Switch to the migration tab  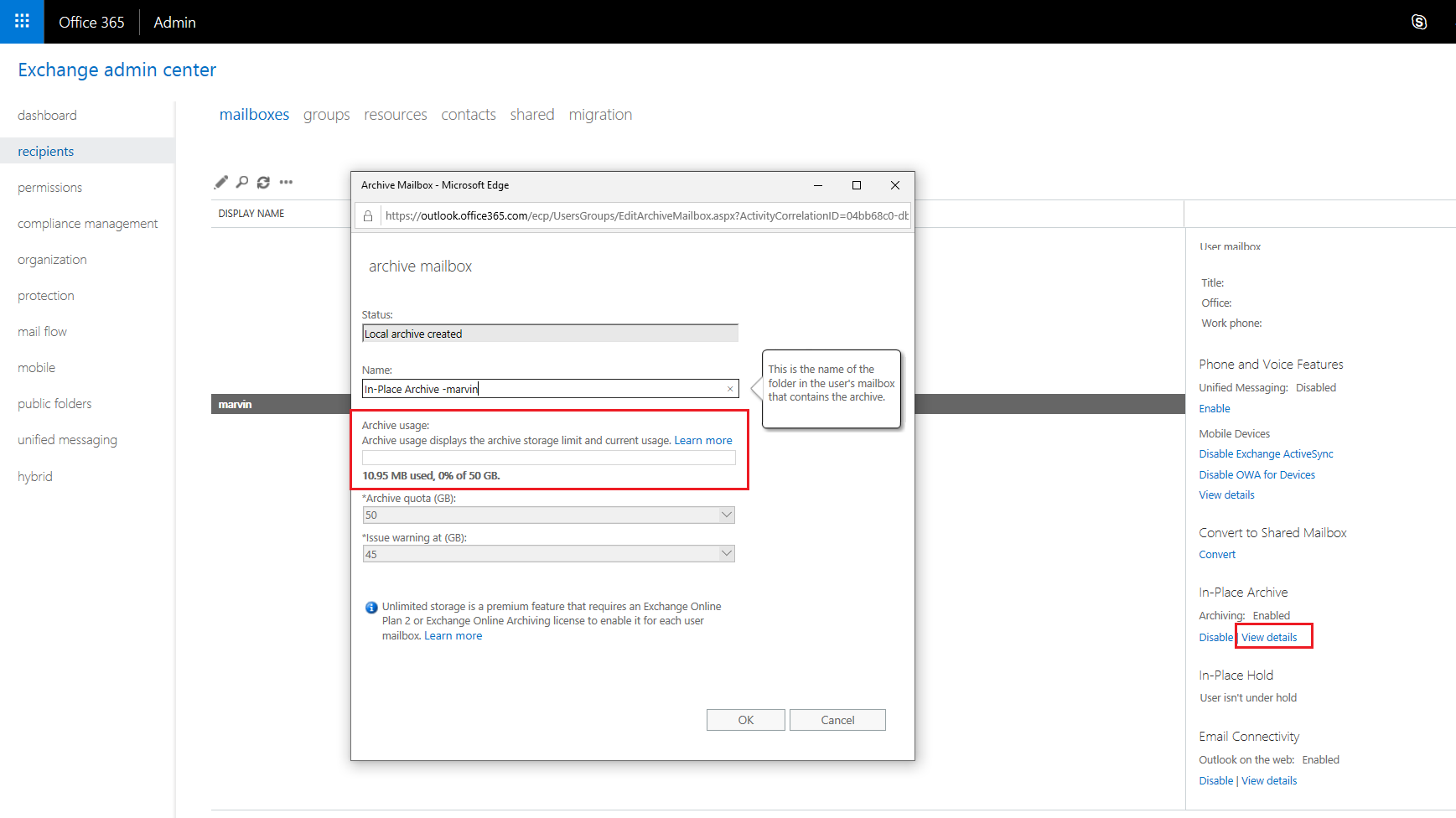click(600, 115)
